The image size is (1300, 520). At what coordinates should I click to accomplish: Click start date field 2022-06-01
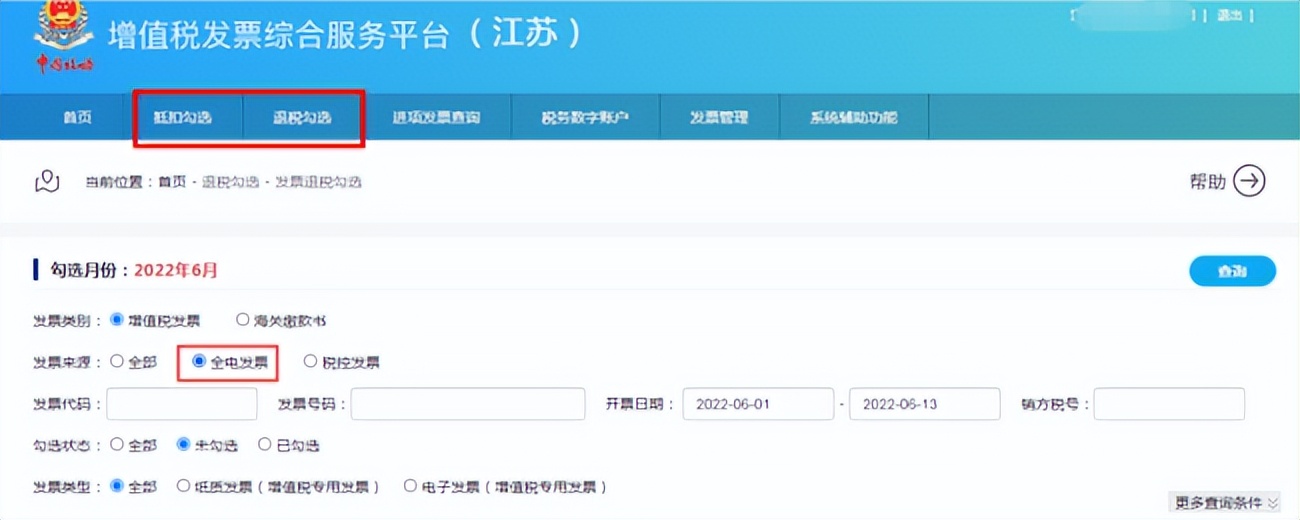click(x=758, y=404)
